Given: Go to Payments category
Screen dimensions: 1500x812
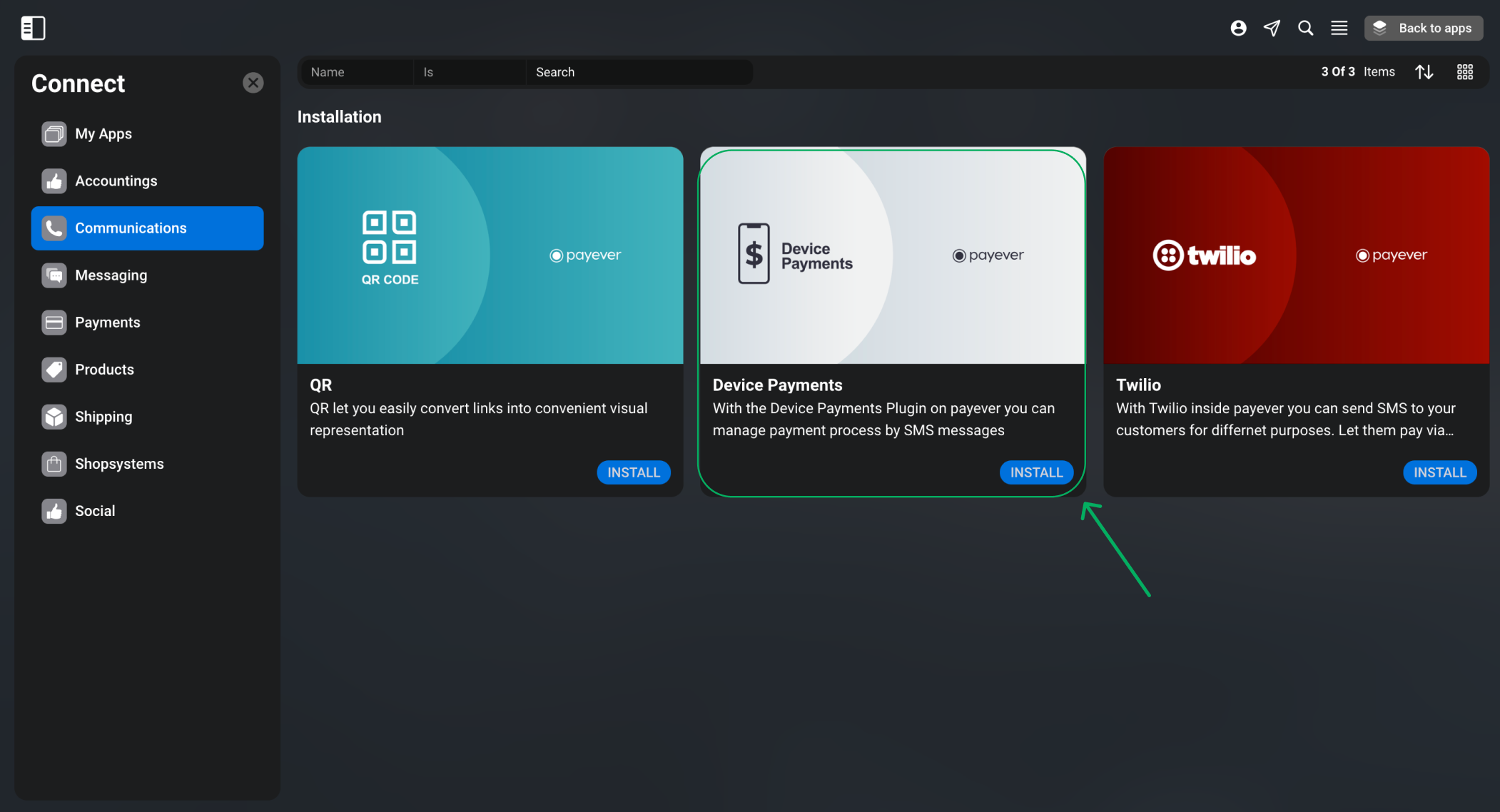Looking at the screenshot, I should point(147,323).
